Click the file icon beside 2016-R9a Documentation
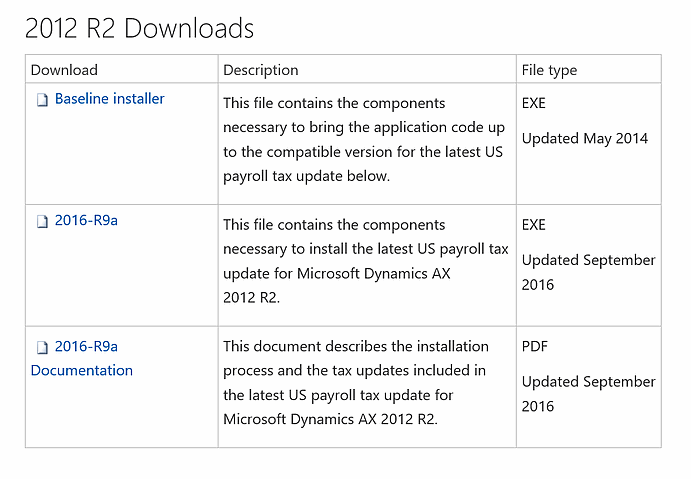The width and height of the screenshot is (691, 479). 42,348
